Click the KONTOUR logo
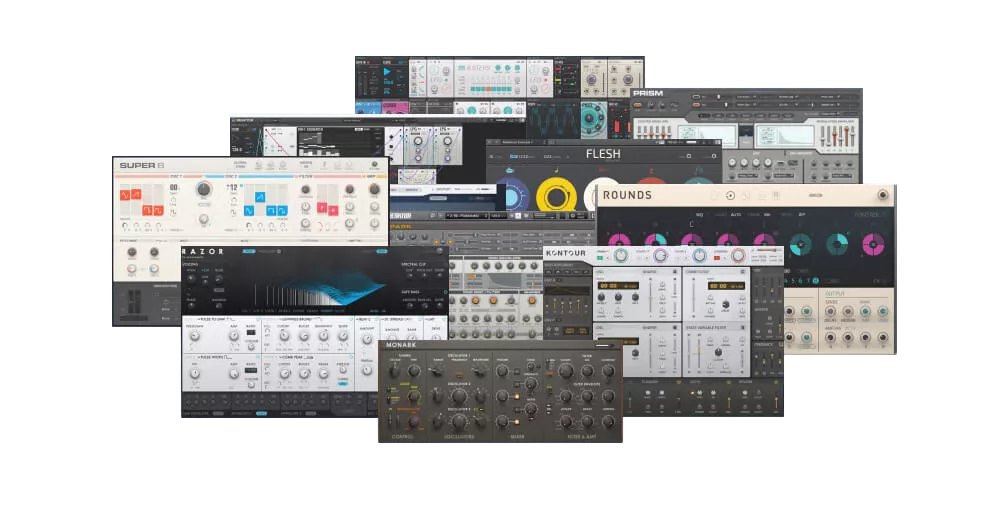 pyautogui.click(x=566, y=253)
